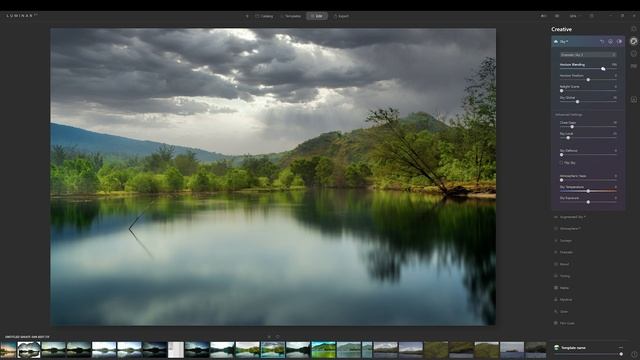Screen dimensions: 640x360
Task: Click the Template name icon
Action: click(556, 347)
